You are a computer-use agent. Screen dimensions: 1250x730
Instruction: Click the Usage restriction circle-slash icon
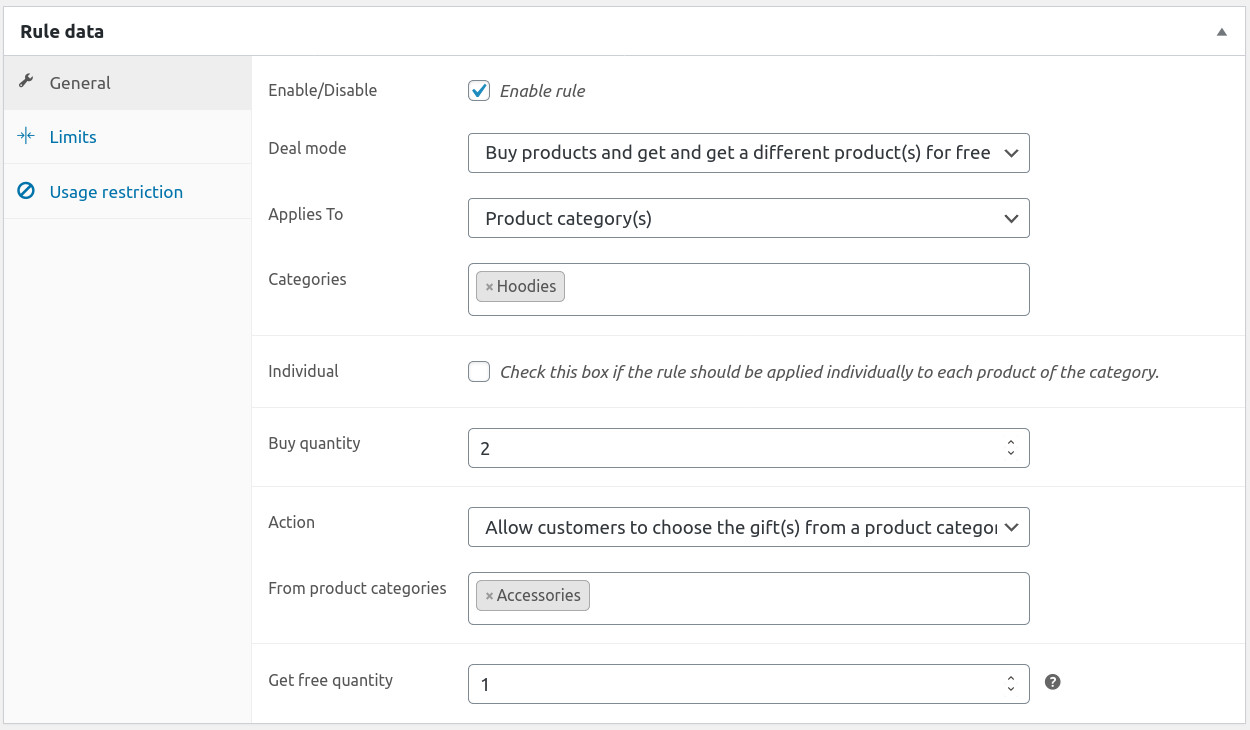(27, 191)
